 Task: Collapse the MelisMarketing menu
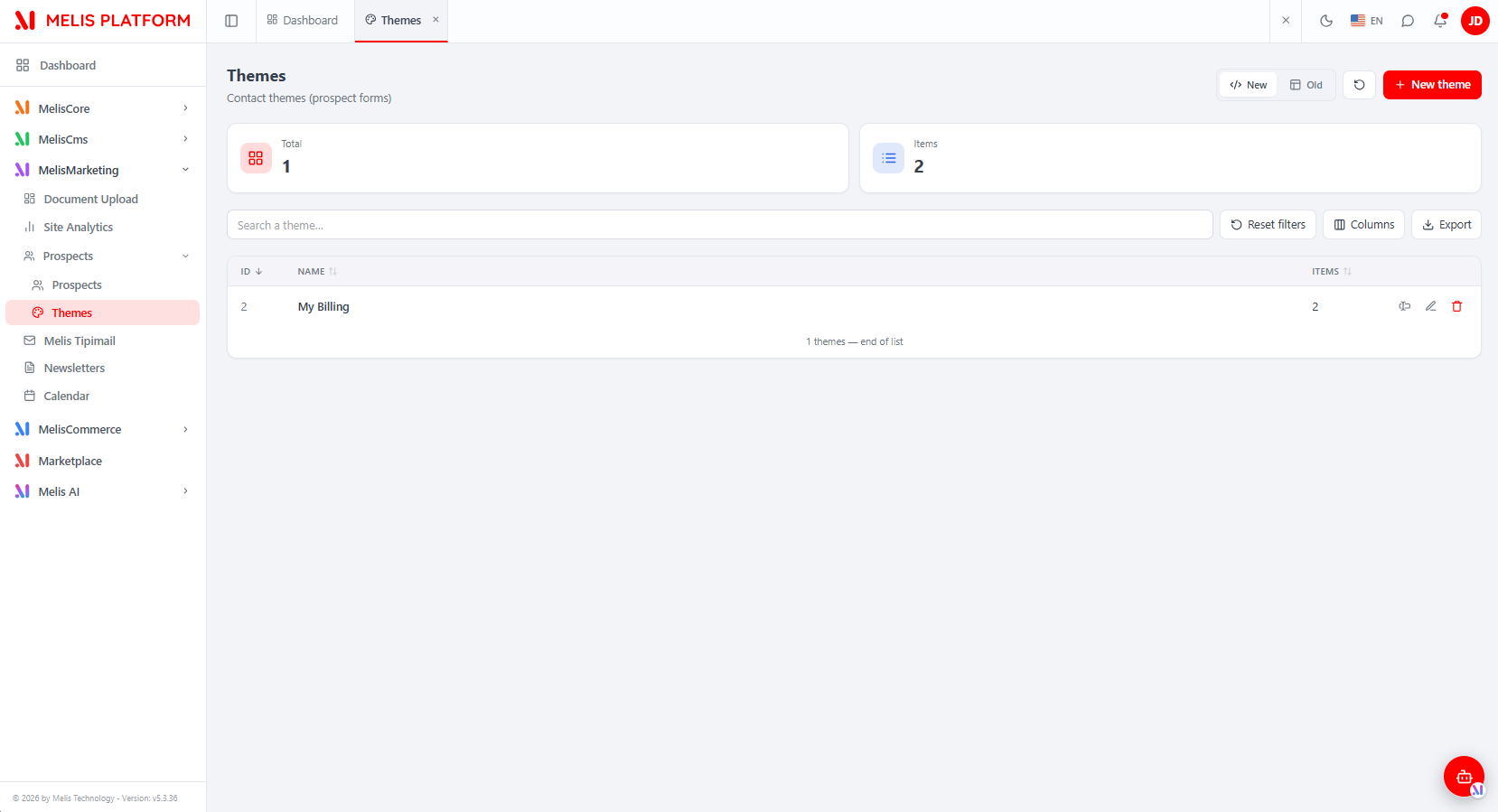pyautogui.click(x=102, y=170)
